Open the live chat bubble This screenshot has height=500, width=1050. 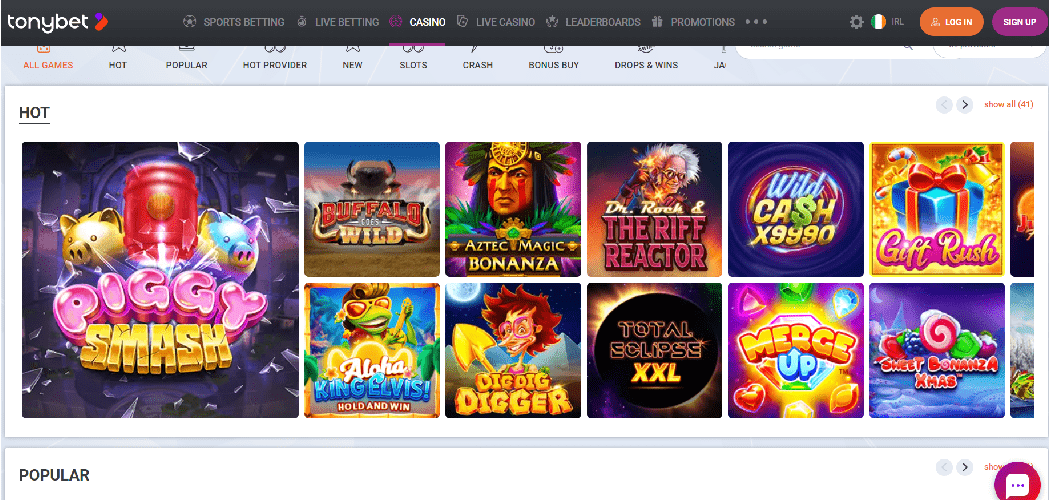(1018, 485)
